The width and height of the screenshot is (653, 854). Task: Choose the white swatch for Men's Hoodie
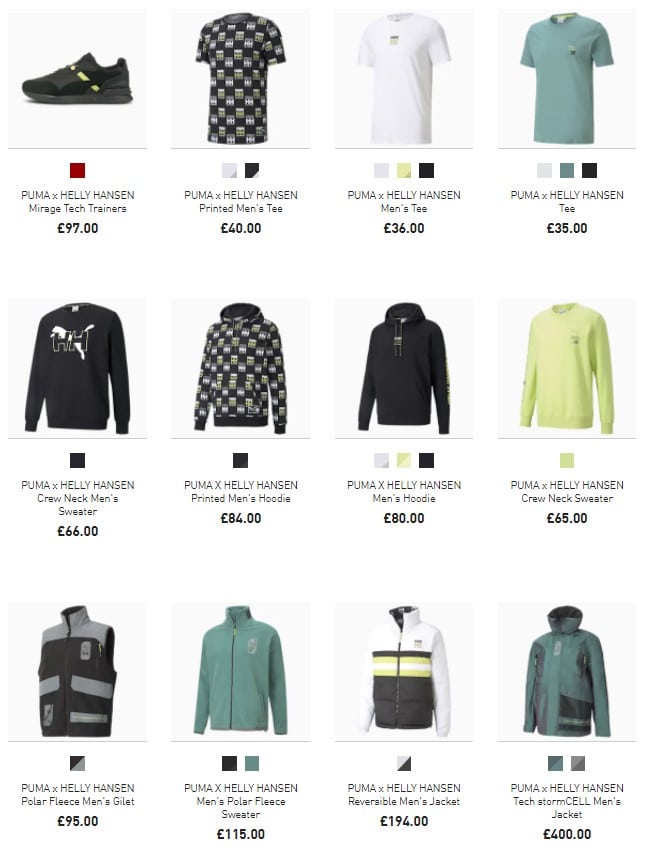coord(381,460)
